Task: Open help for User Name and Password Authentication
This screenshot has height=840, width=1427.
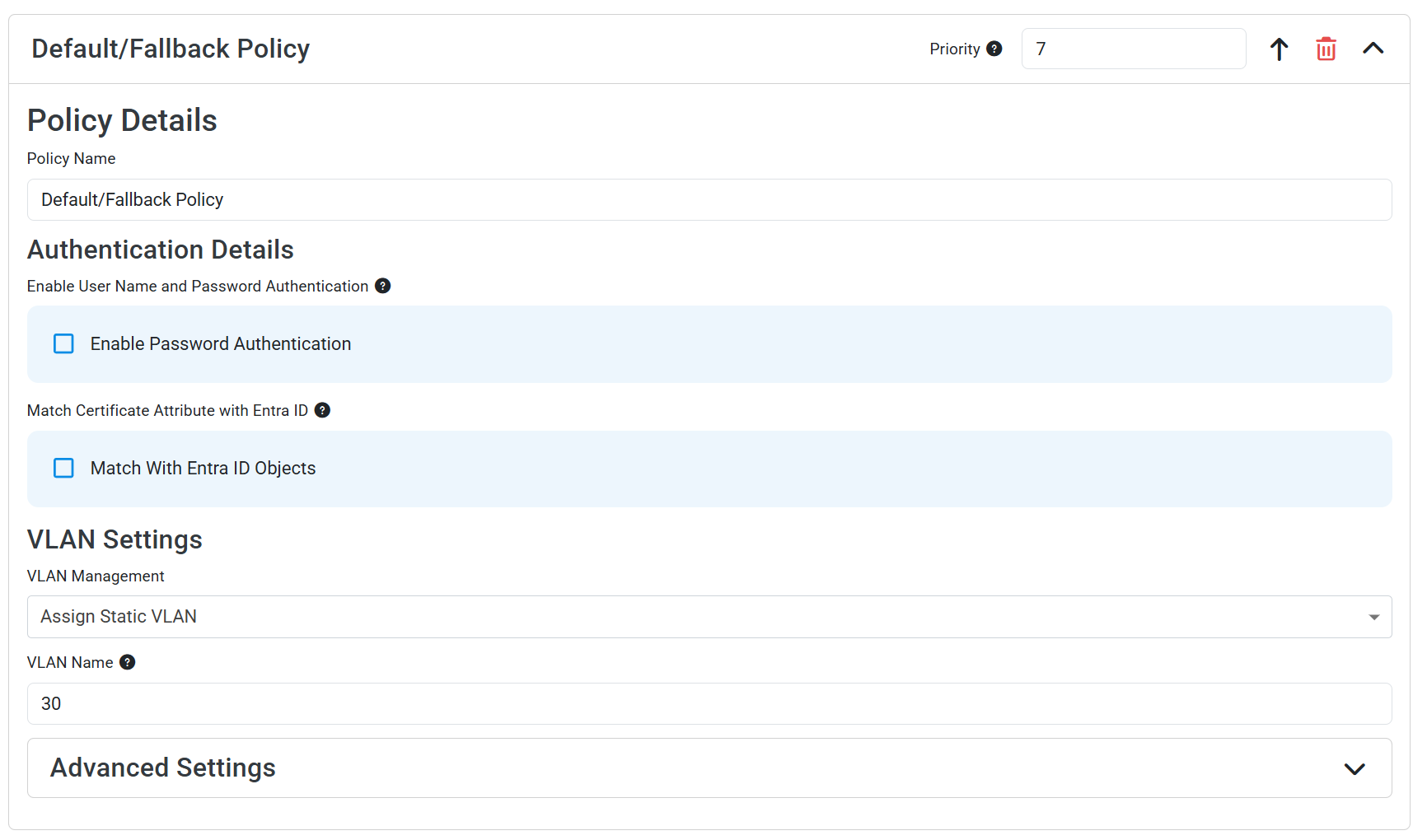Action: click(382, 286)
